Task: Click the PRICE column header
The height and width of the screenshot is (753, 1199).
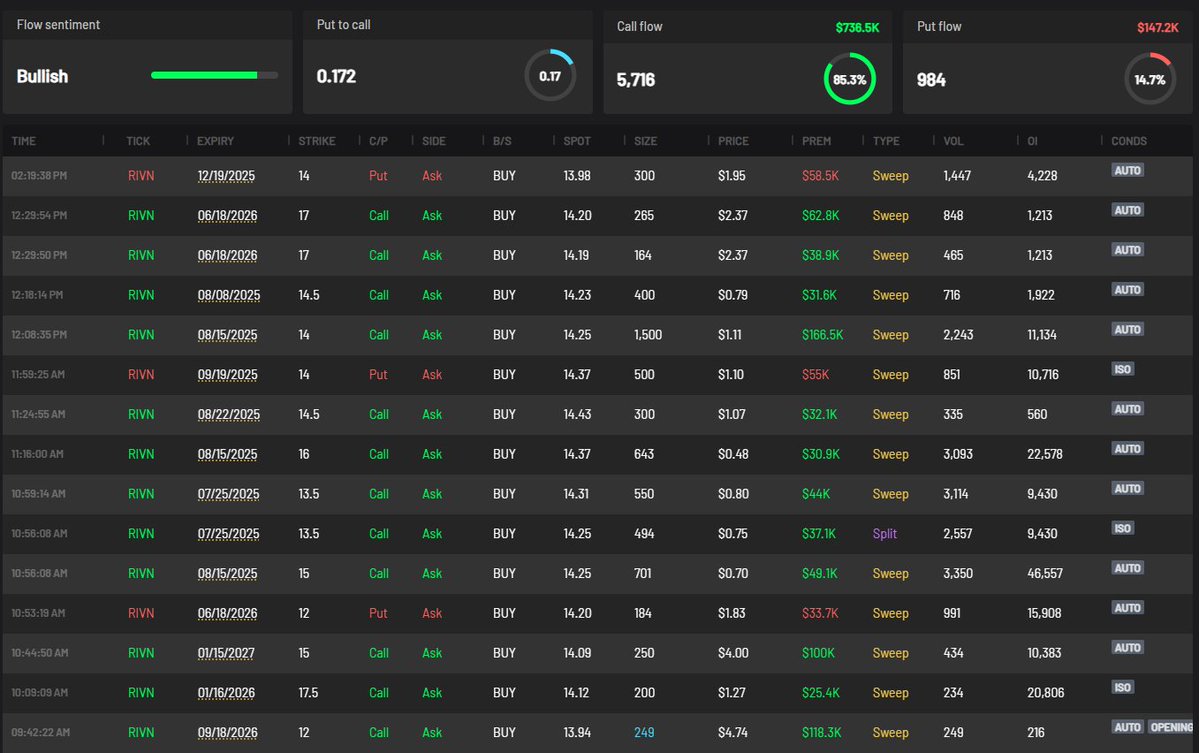Action: click(733, 141)
